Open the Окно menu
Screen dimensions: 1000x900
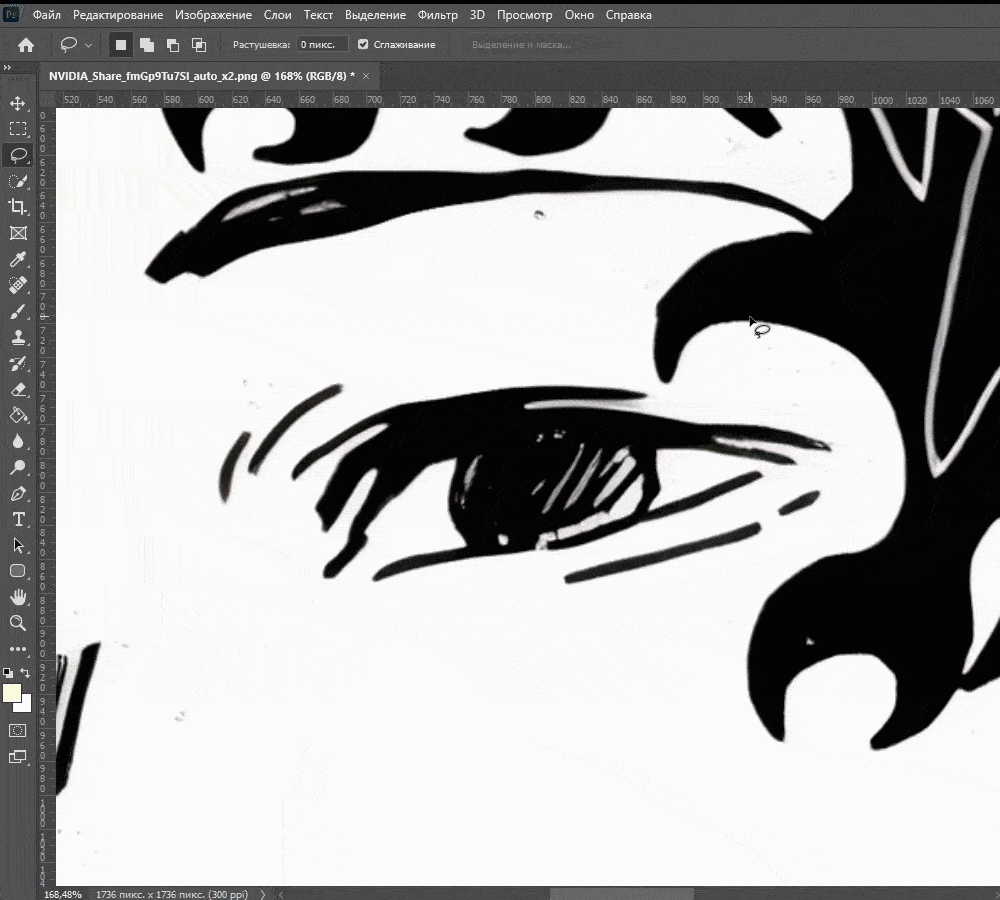579,15
